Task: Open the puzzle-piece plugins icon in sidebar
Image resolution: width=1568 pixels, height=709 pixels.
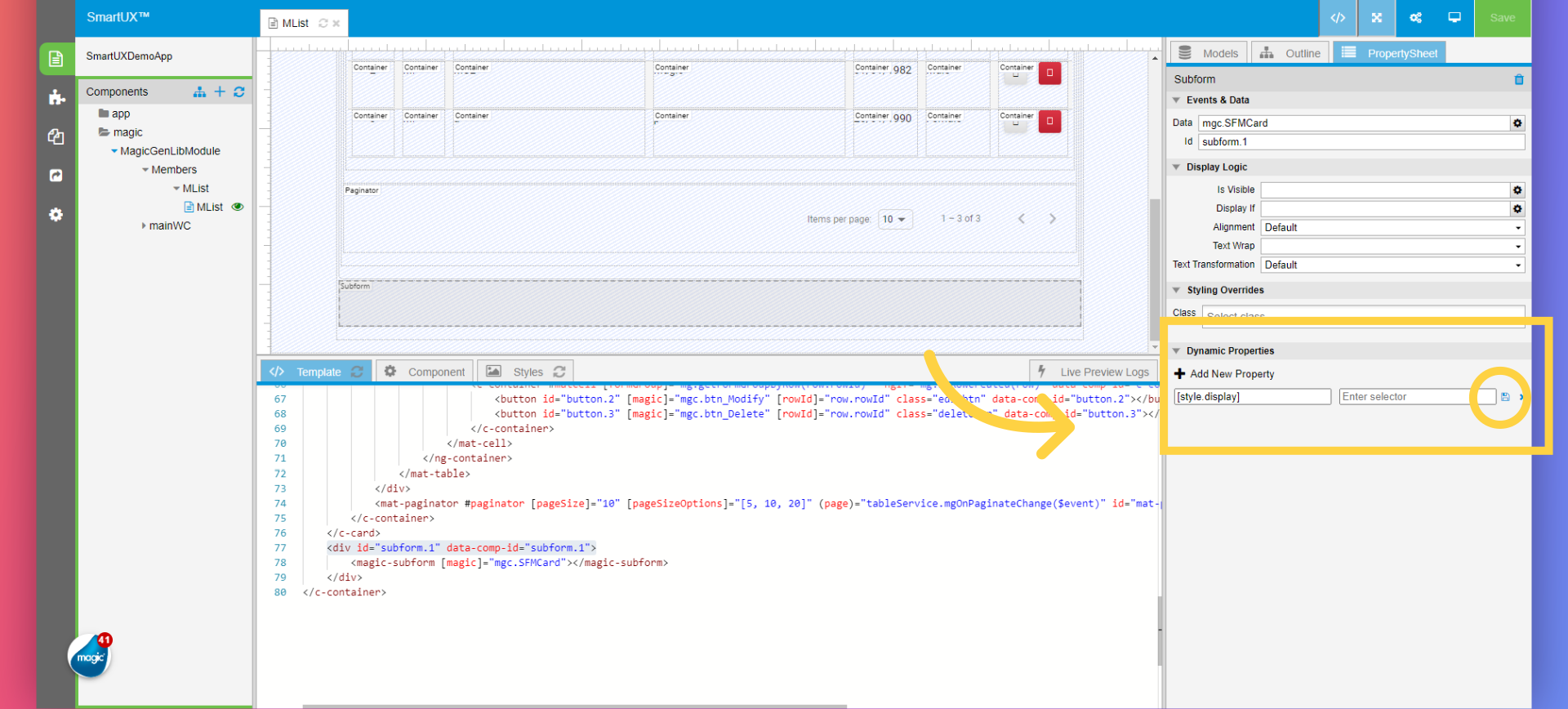Action: coord(56,98)
